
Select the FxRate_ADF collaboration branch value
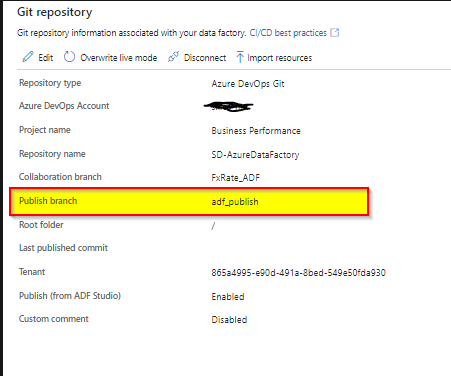[235, 178]
